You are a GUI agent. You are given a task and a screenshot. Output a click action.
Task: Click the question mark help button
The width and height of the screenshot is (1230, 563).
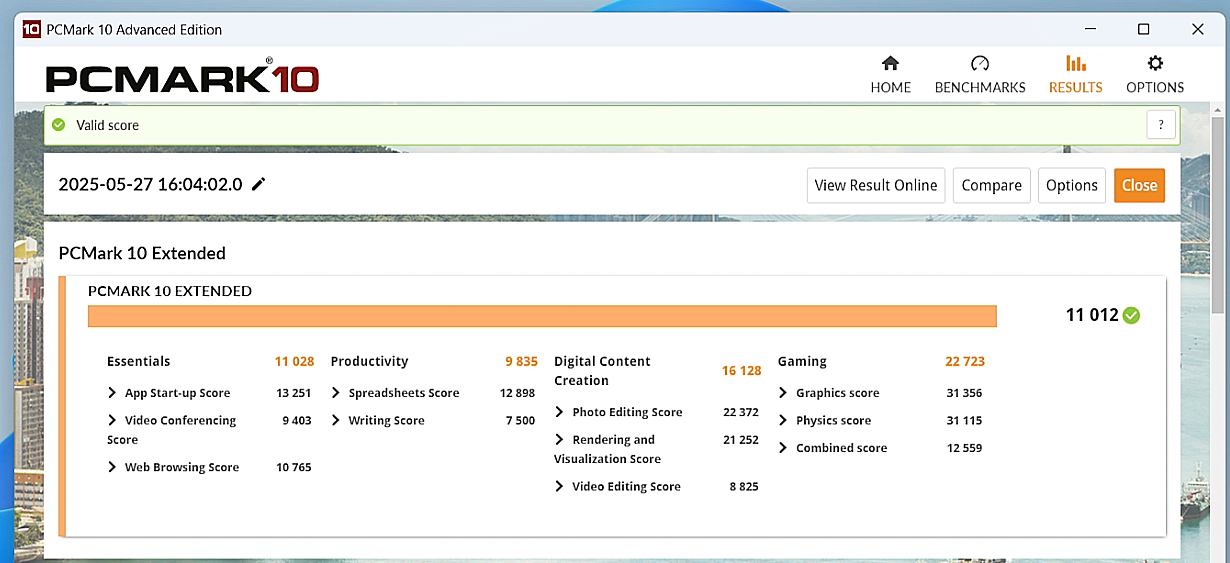pyautogui.click(x=1160, y=125)
